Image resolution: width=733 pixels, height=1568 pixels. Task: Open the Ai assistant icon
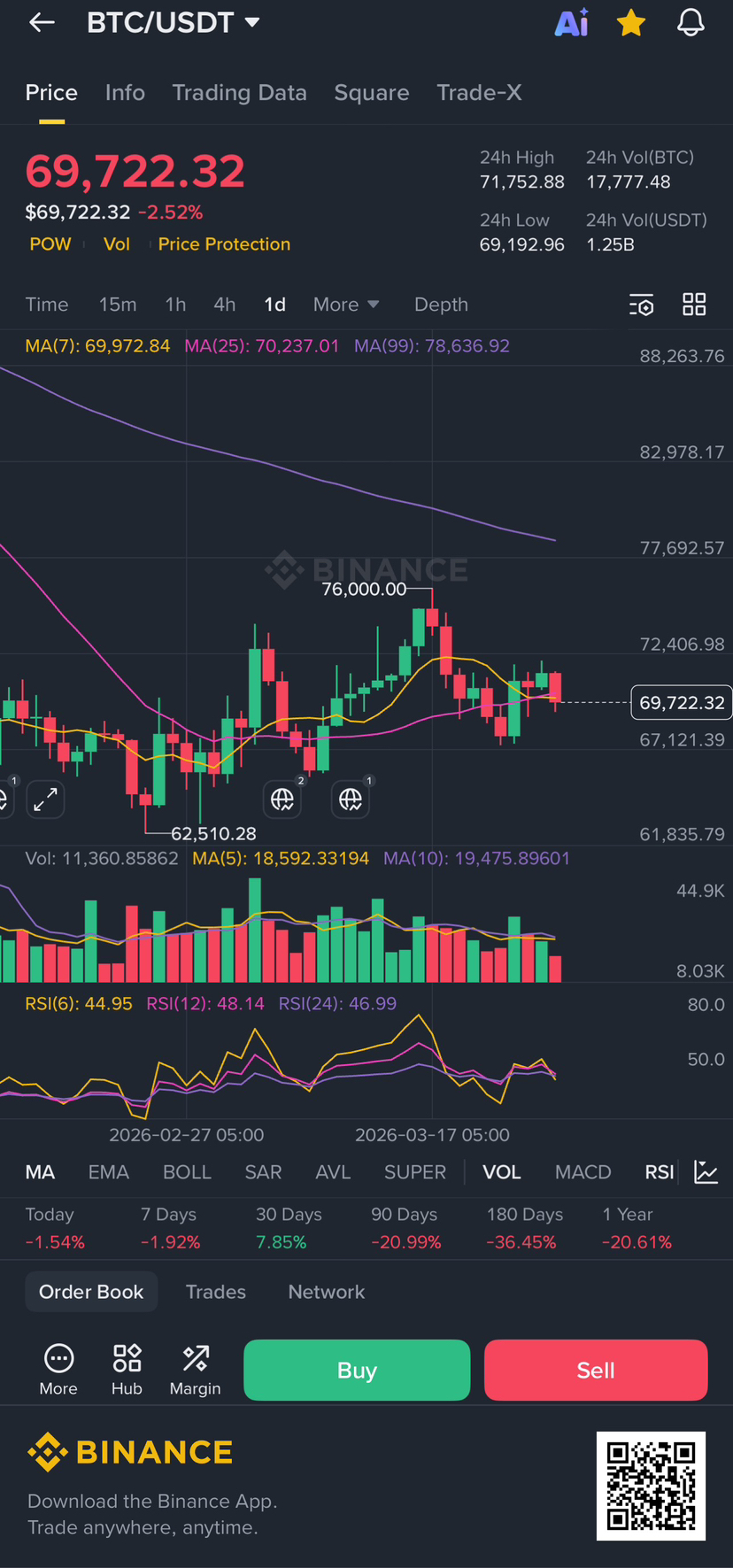click(x=572, y=23)
